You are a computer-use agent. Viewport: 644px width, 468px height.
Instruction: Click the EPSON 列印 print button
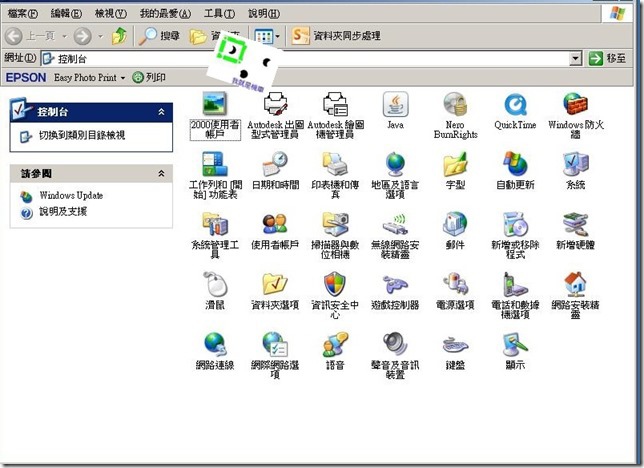pyautogui.click(x=149, y=77)
